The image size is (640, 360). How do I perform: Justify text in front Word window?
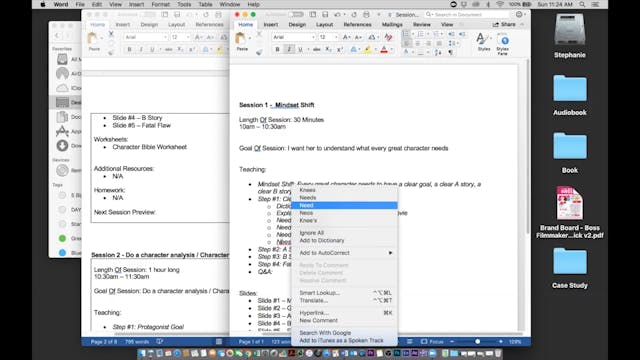[x=439, y=43]
